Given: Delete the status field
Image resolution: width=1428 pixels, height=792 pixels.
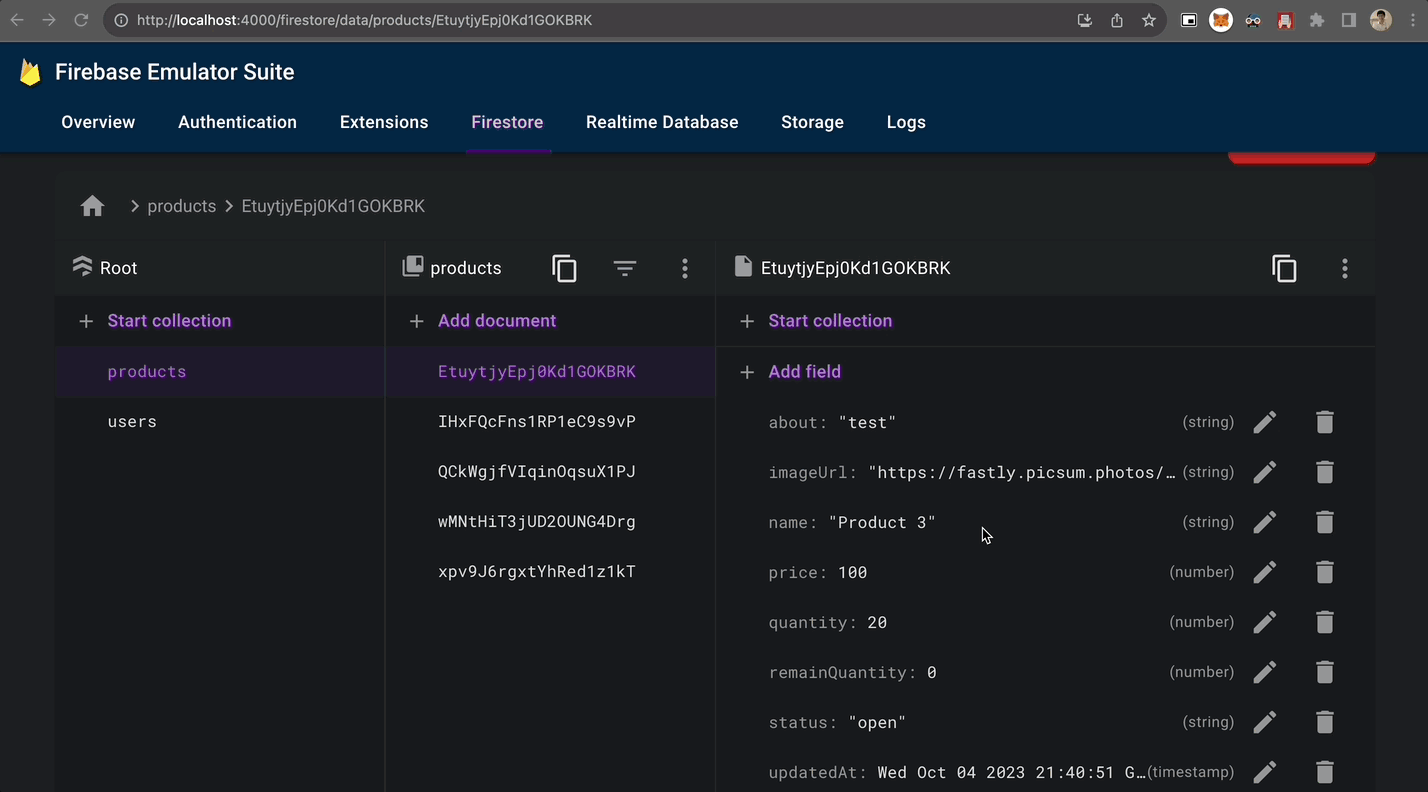Looking at the screenshot, I should 1325,722.
